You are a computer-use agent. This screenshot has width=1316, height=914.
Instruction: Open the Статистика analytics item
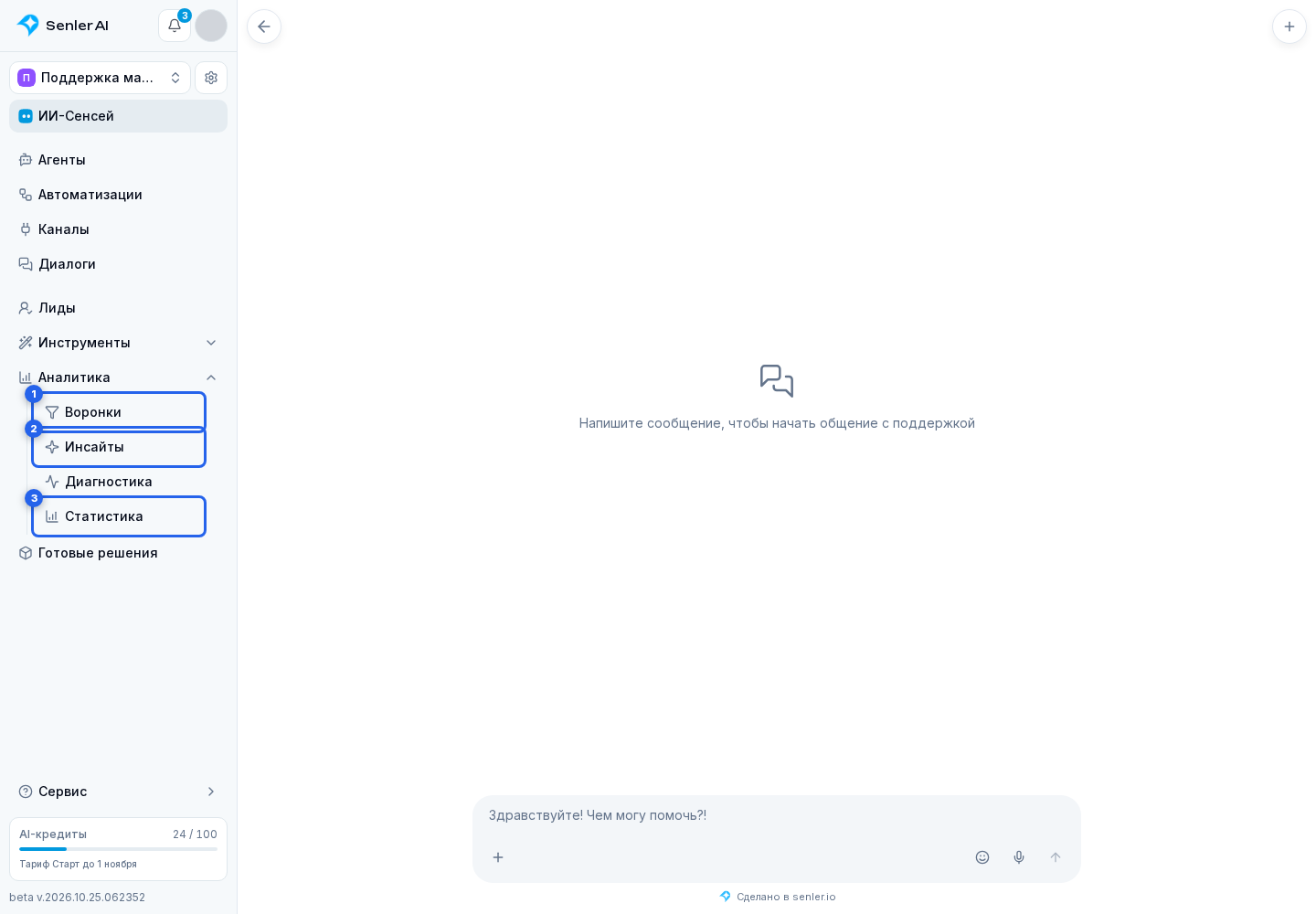119,516
